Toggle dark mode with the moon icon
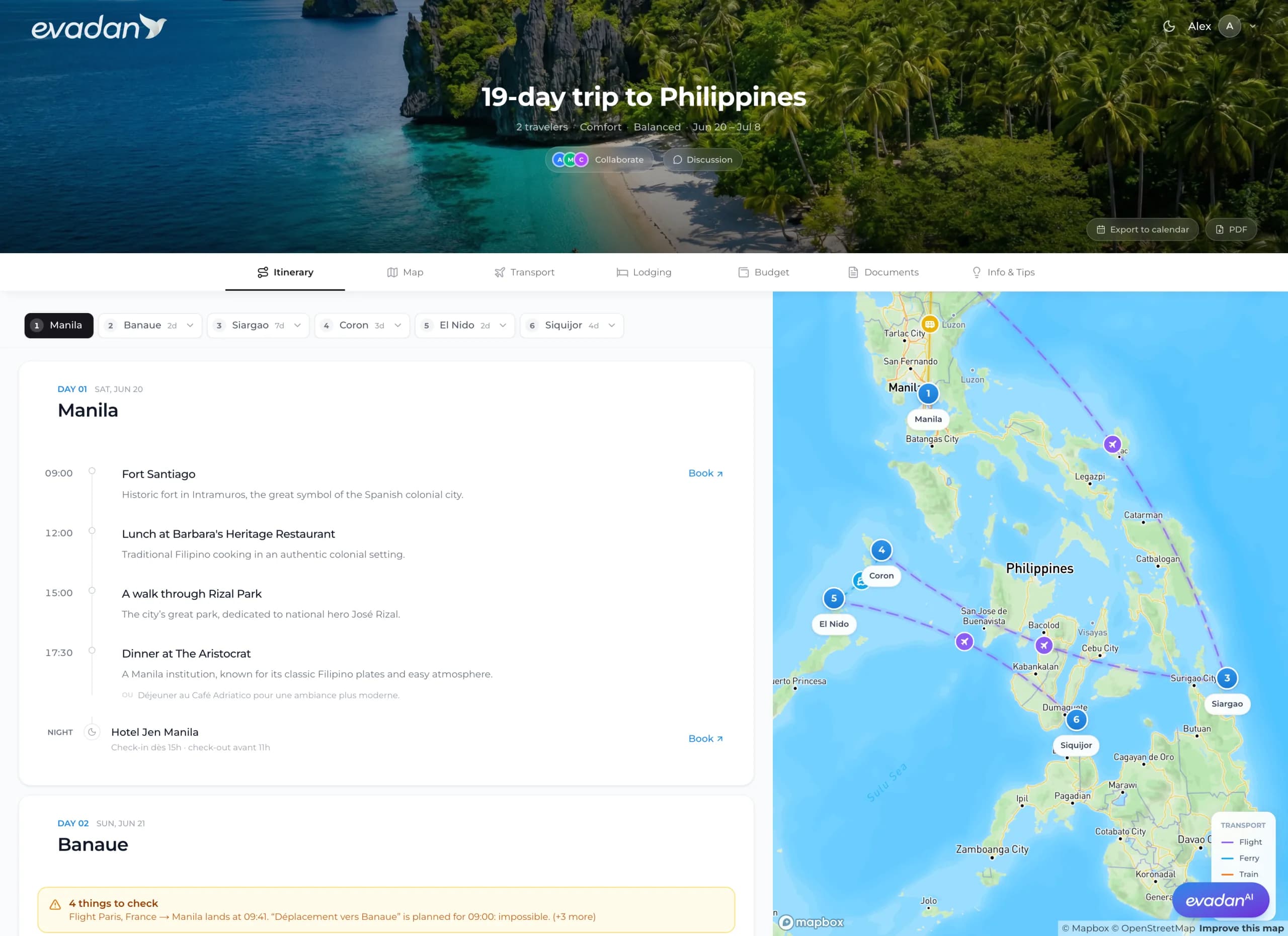 [x=1169, y=26]
